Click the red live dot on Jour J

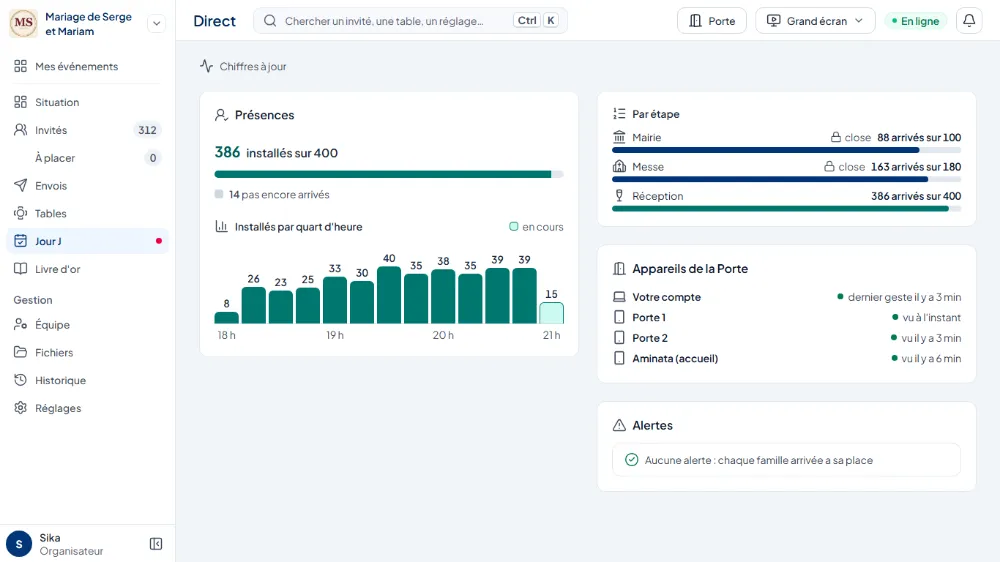(x=159, y=241)
